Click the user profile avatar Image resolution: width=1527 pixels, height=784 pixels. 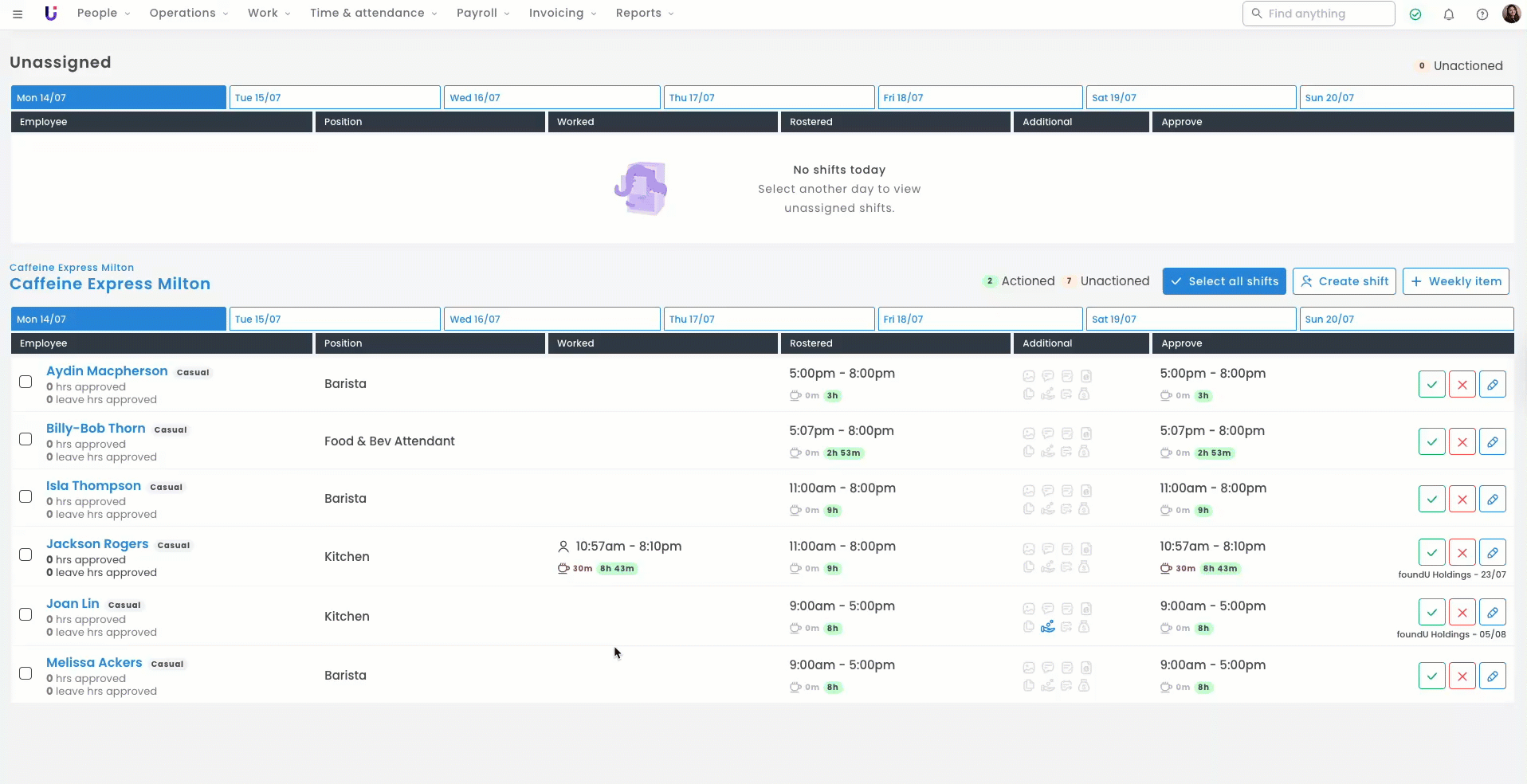[1511, 14]
